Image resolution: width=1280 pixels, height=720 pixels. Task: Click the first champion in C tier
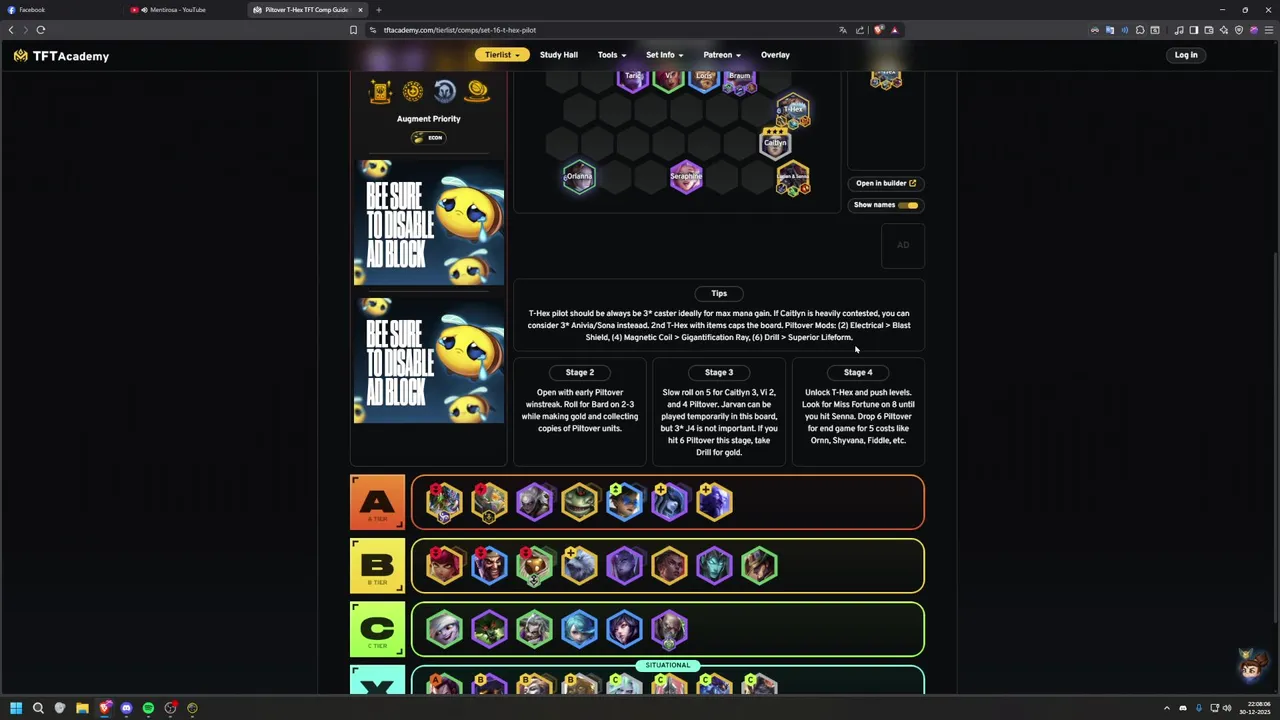(x=444, y=630)
